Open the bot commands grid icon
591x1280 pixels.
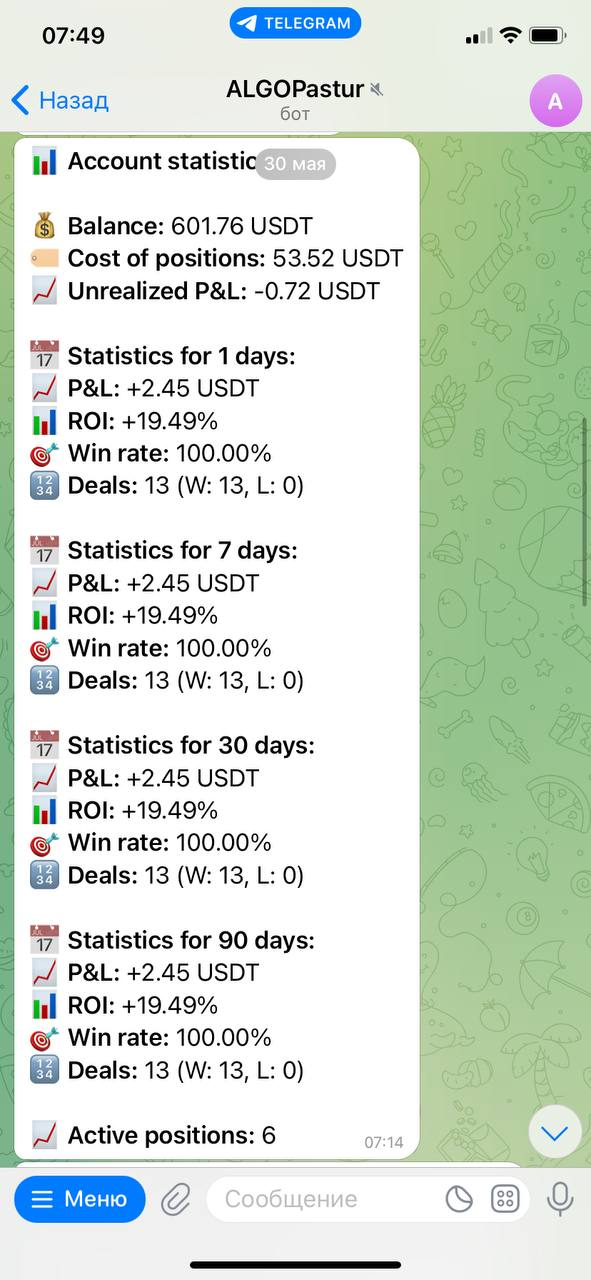pos(505,1199)
